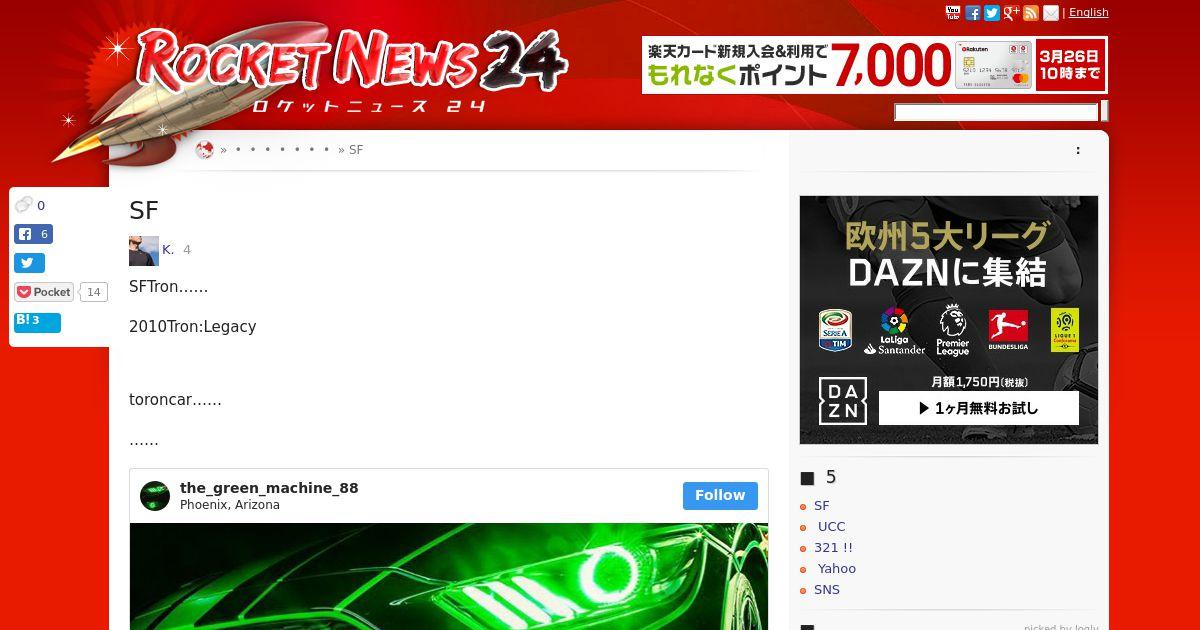Open ranking entry 321 !!
Viewport: 1200px width, 630px height.
833,548
